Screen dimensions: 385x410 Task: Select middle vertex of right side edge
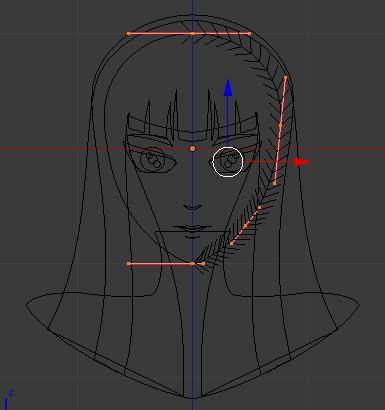click(x=280, y=125)
